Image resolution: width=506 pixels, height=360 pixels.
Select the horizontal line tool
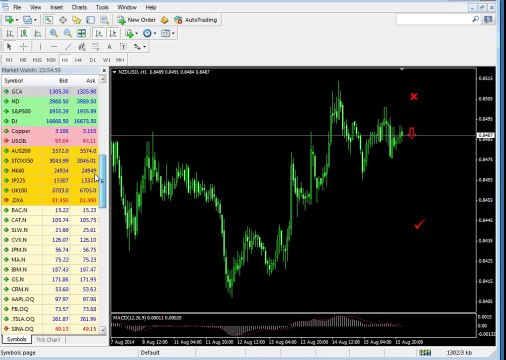[54, 47]
